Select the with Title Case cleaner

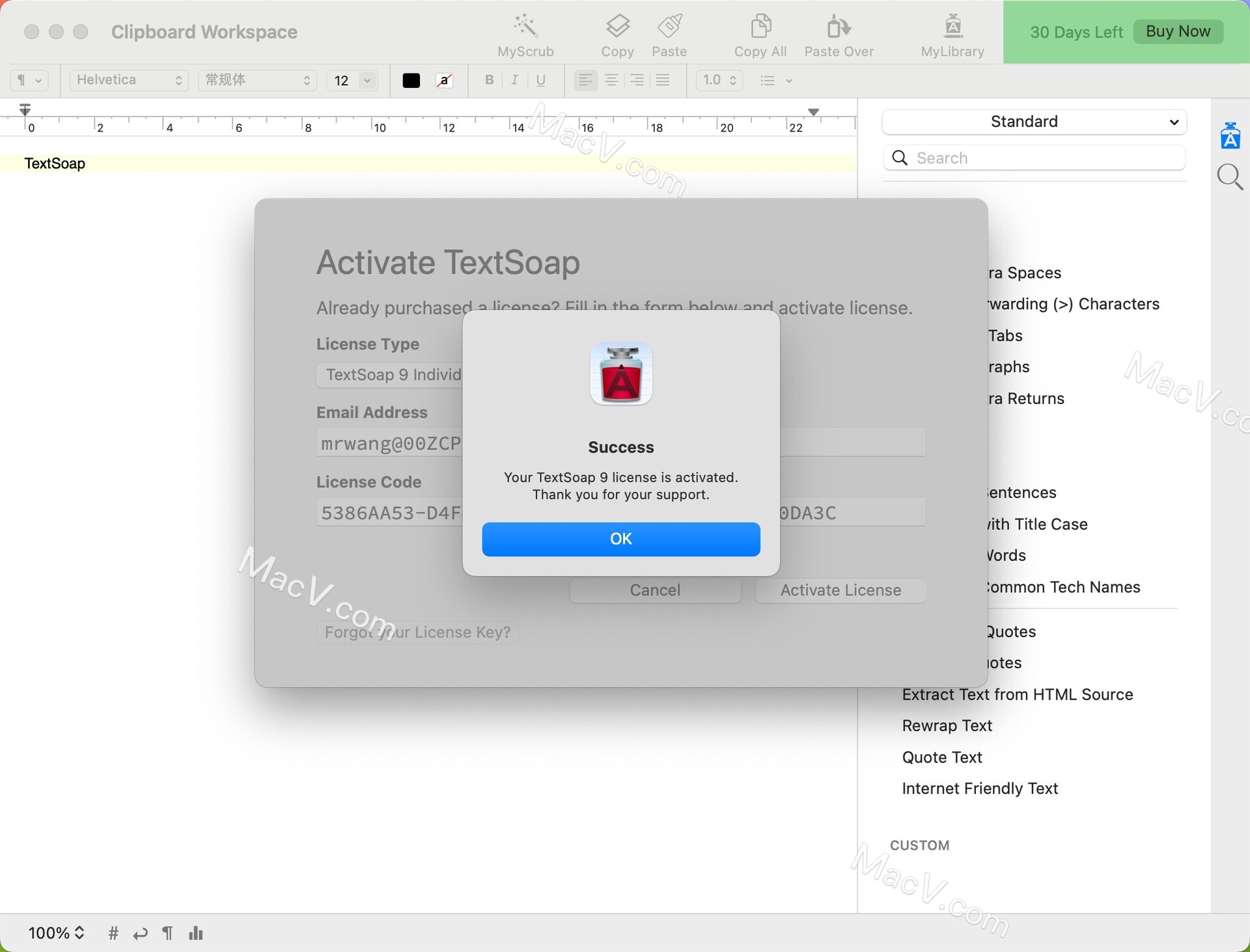1038,524
